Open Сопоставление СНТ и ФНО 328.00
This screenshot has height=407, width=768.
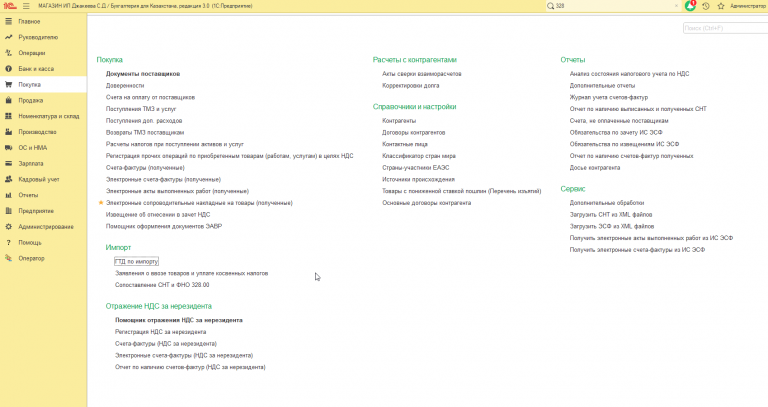point(162,285)
